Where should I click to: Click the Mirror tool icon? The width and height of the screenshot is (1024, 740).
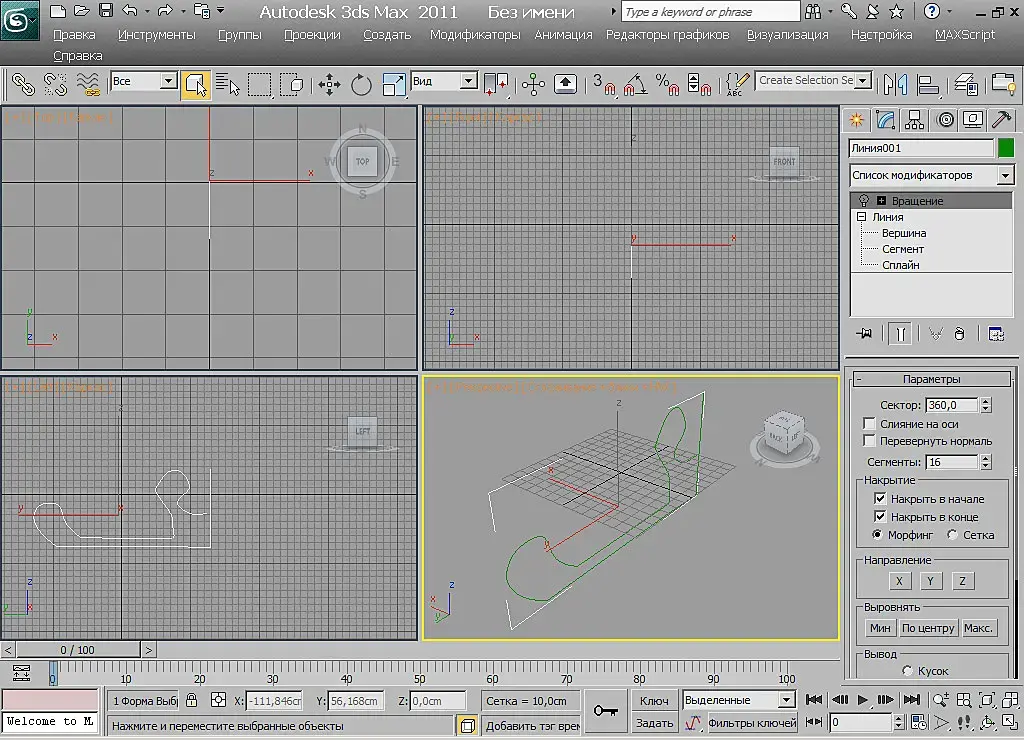(x=895, y=85)
